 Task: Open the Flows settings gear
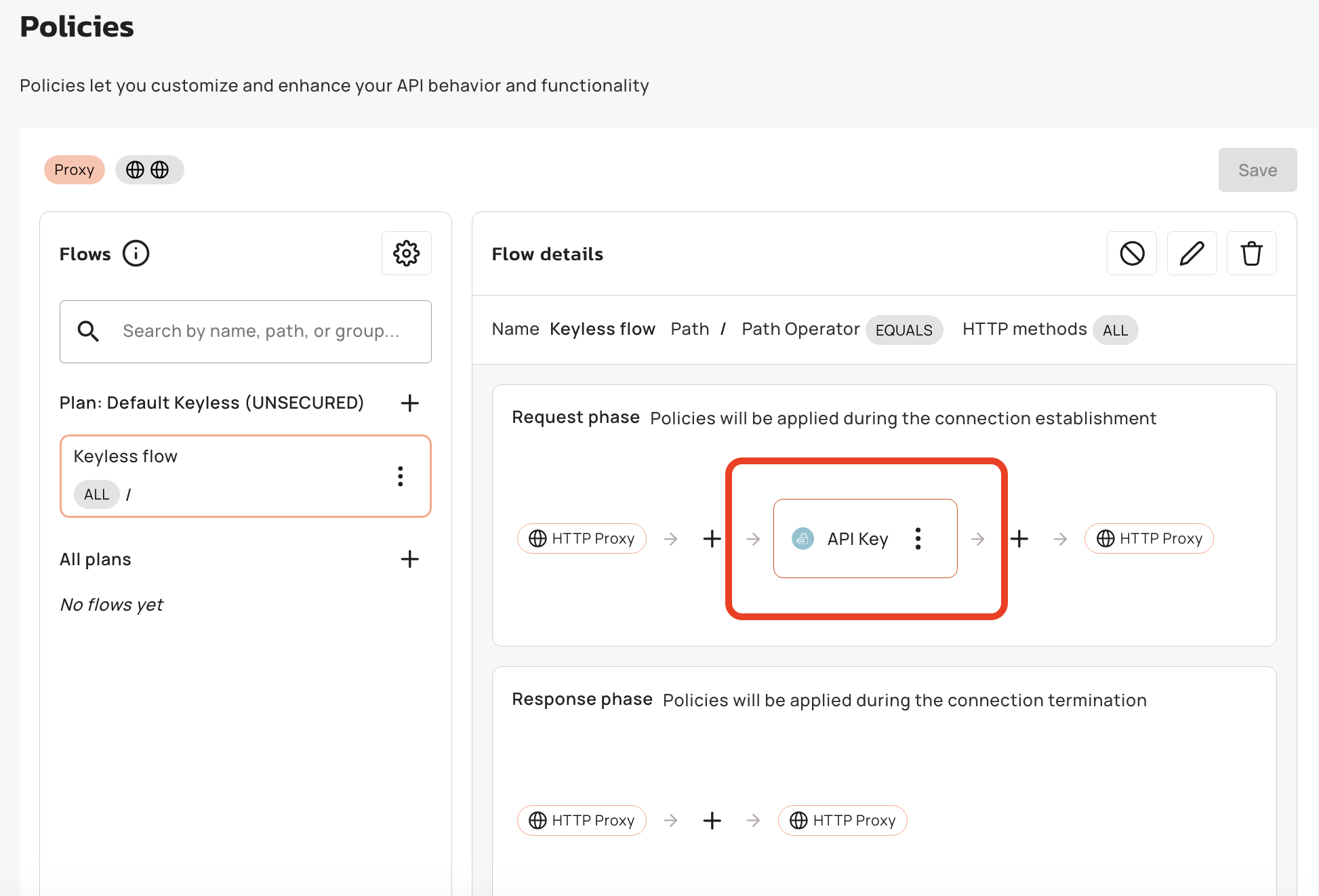click(406, 253)
